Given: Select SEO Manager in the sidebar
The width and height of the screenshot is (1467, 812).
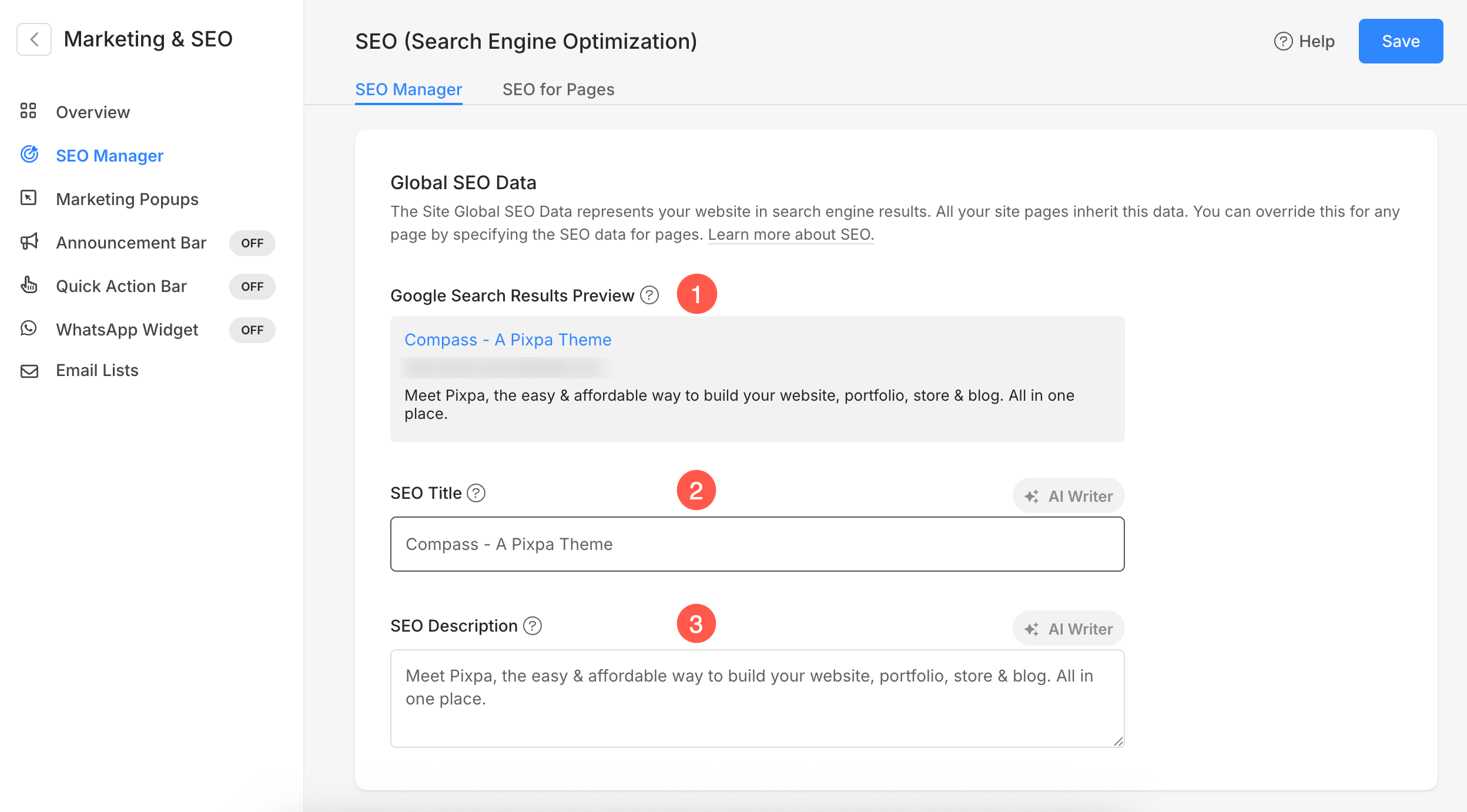Looking at the screenshot, I should tap(109, 156).
